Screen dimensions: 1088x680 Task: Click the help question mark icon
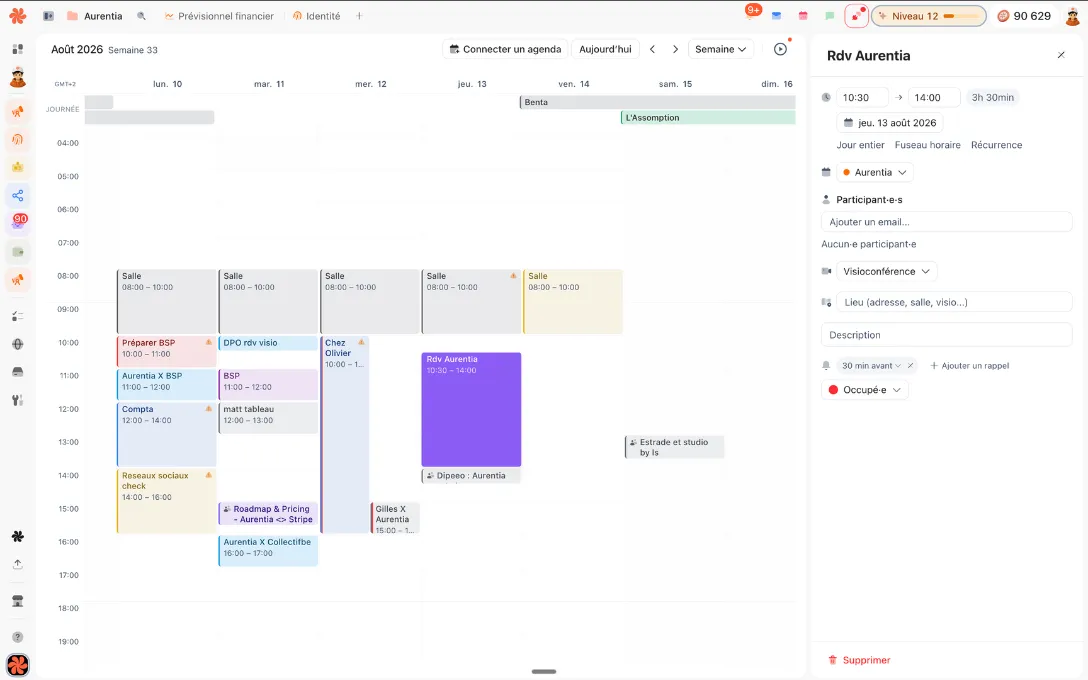tap(18, 637)
